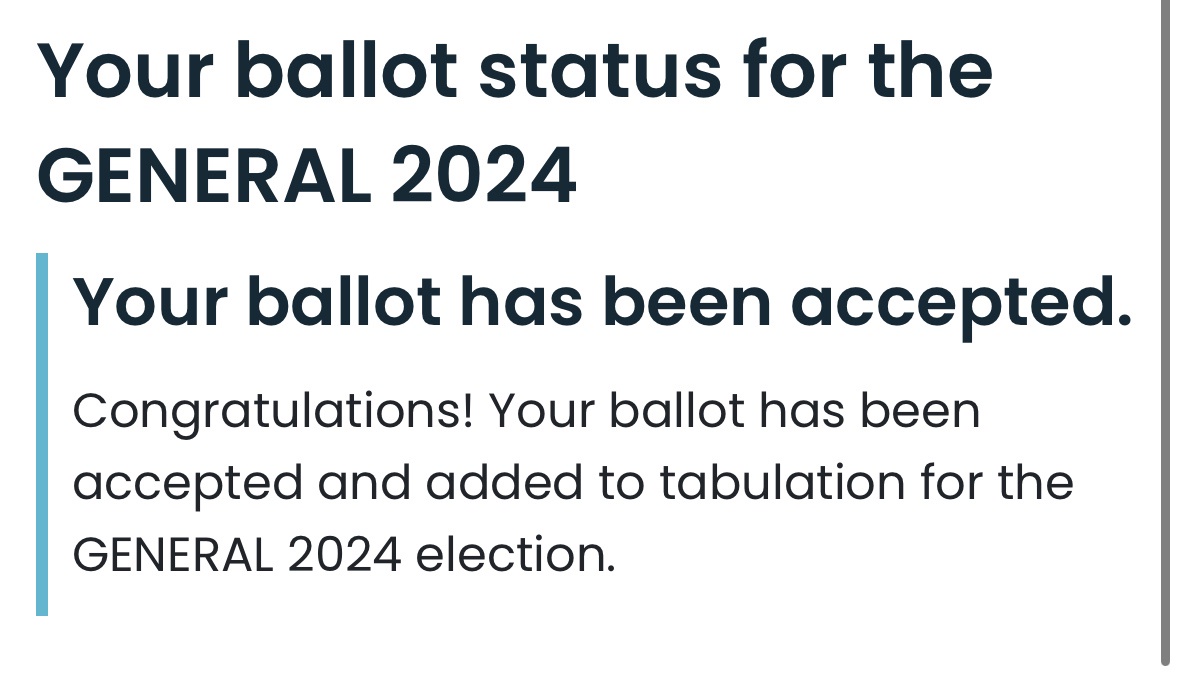Click "2024" in the large main heading
1179x692 pixels.
pyautogui.click(x=483, y=176)
